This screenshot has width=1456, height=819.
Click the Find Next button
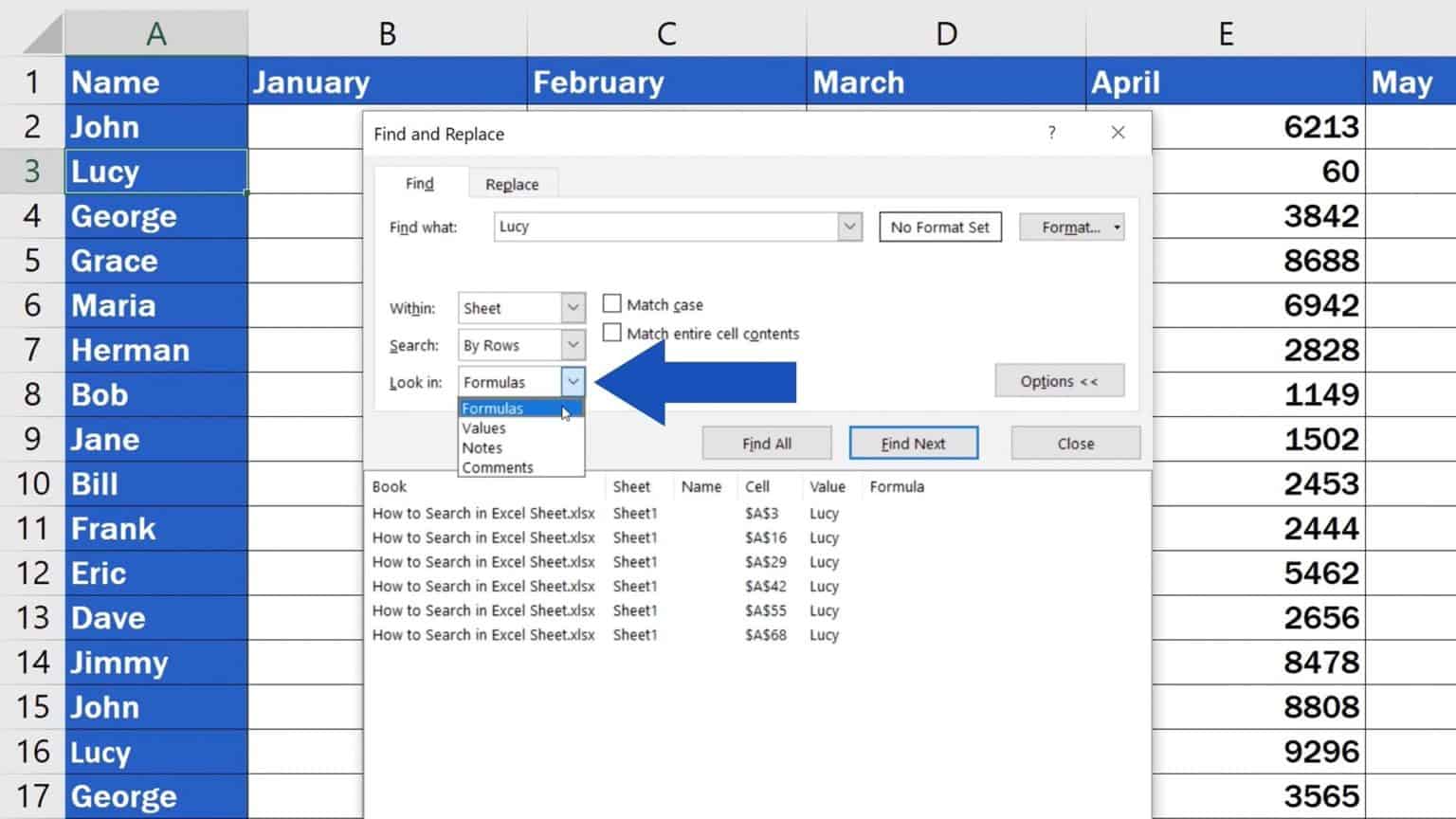point(913,443)
